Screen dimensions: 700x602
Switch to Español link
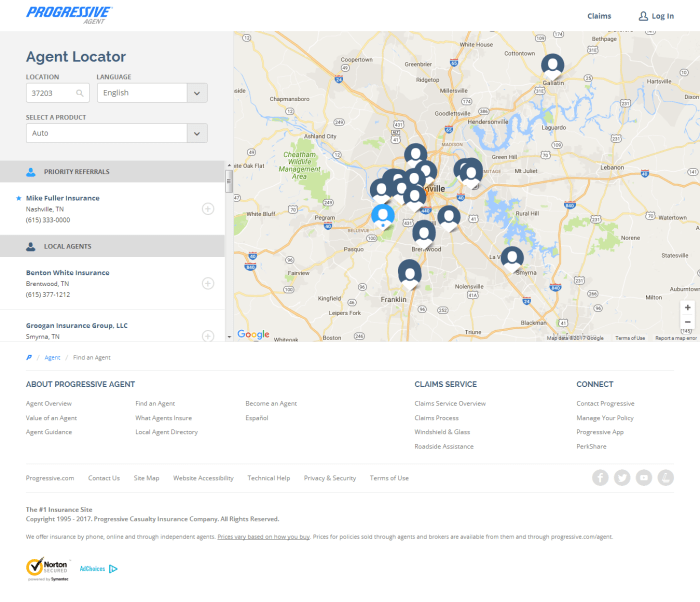tap(257, 418)
